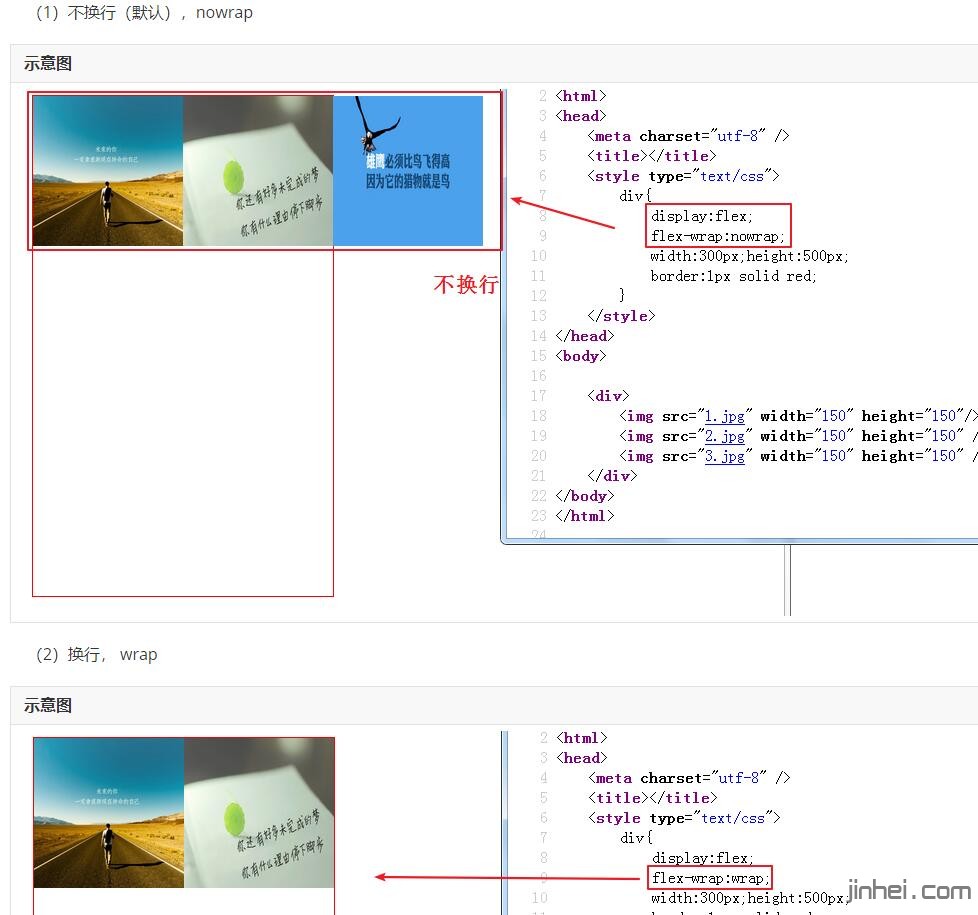Click the '<div>' opening tag on line 17
This screenshot has height=915, width=978.
(608, 395)
